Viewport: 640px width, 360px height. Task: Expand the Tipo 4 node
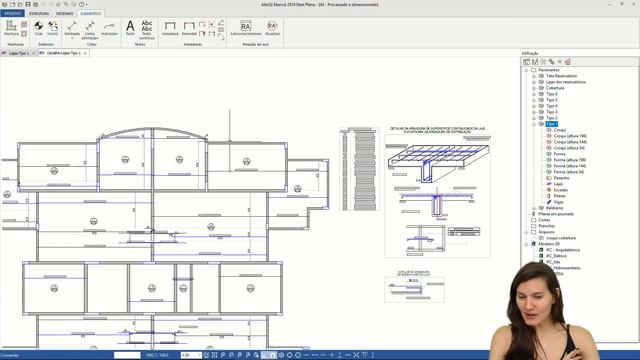[533, 106]
